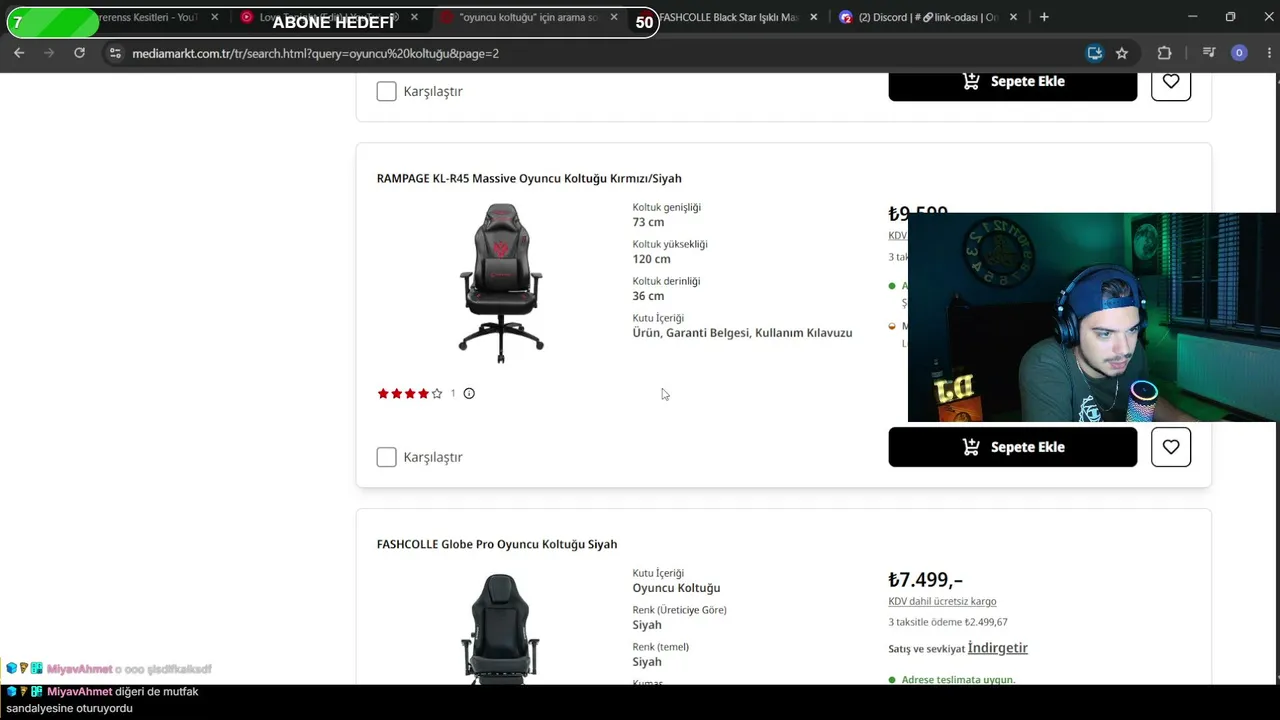1280x720 pixels.
Task: Open the FASHCOLLE Globe Pro chair image
Action: click(x=500, y=628)
